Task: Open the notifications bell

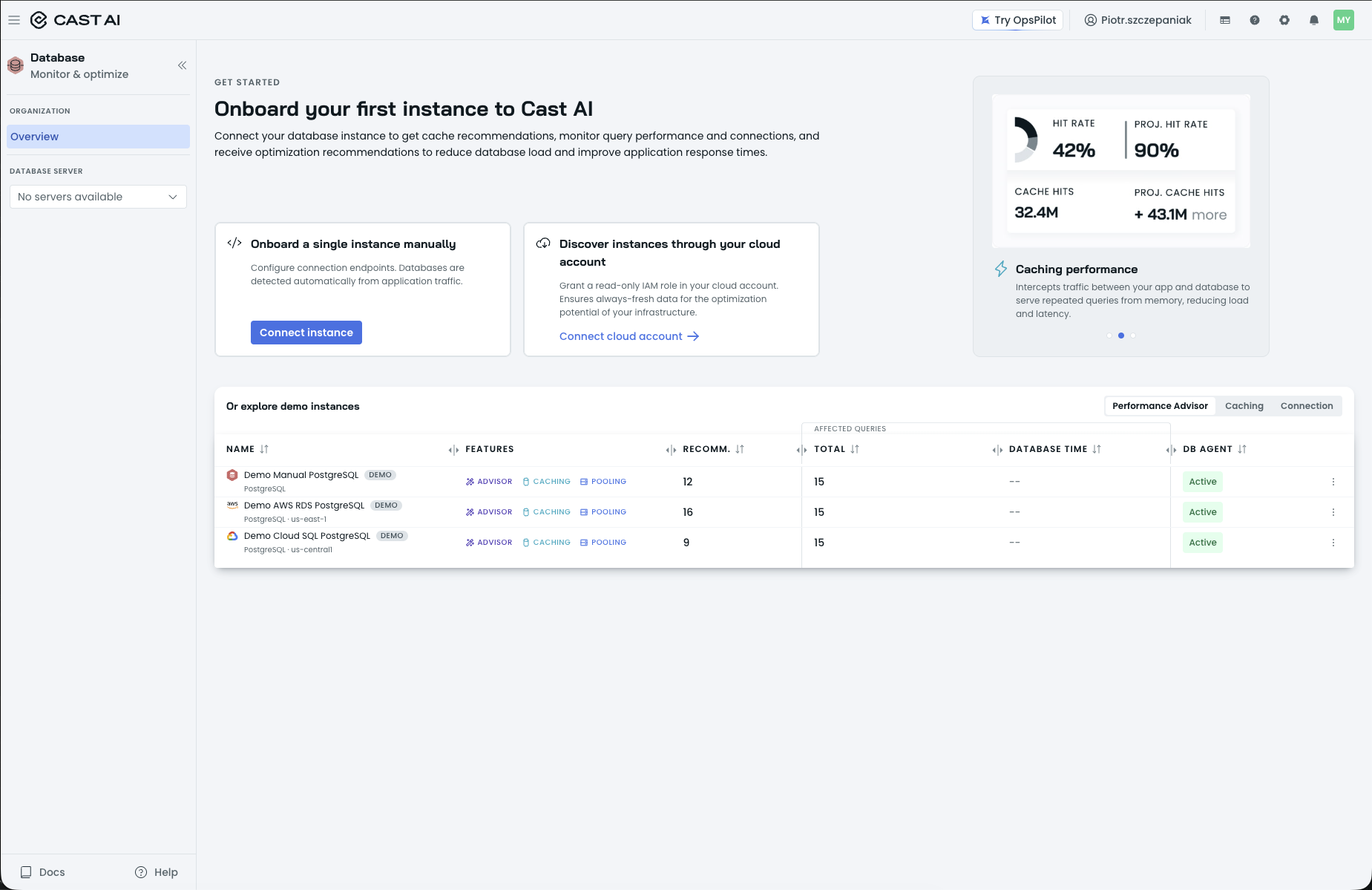Action: [x=1314, y=20]
